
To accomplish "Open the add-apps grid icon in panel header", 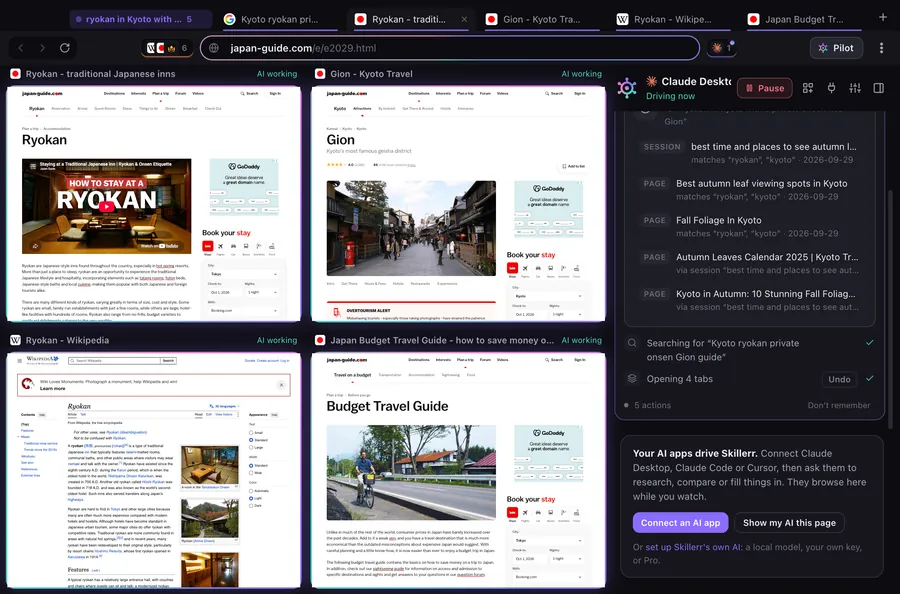I will click(x=808, y=88).
